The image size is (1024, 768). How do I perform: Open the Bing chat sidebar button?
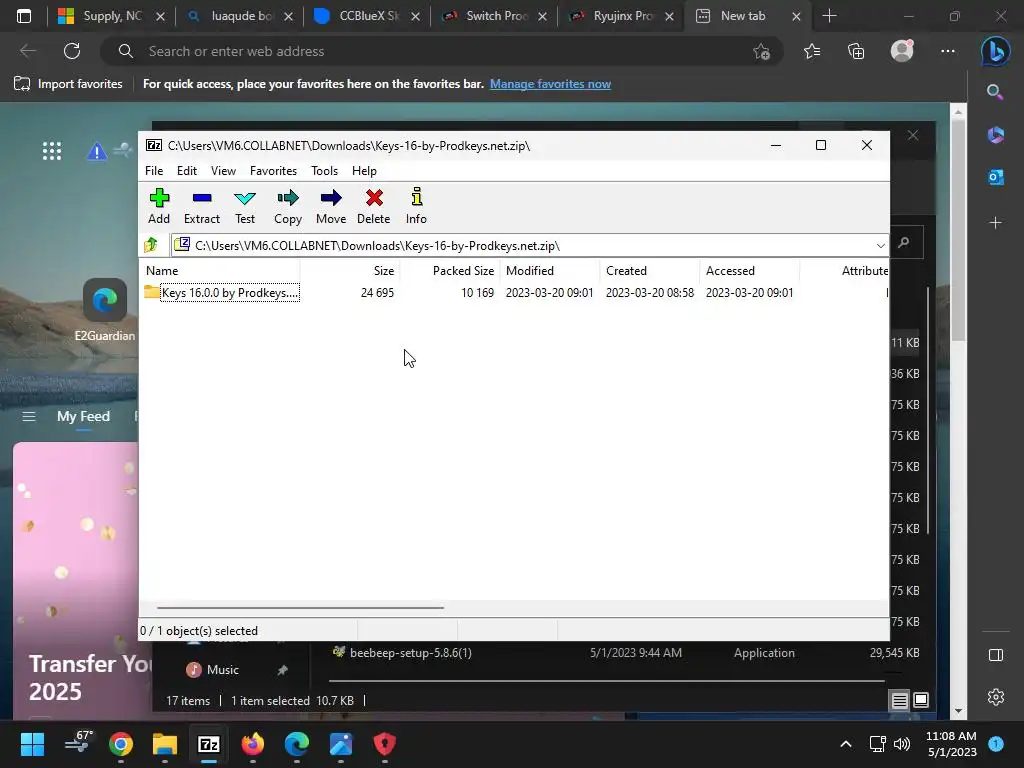point(995,51)
